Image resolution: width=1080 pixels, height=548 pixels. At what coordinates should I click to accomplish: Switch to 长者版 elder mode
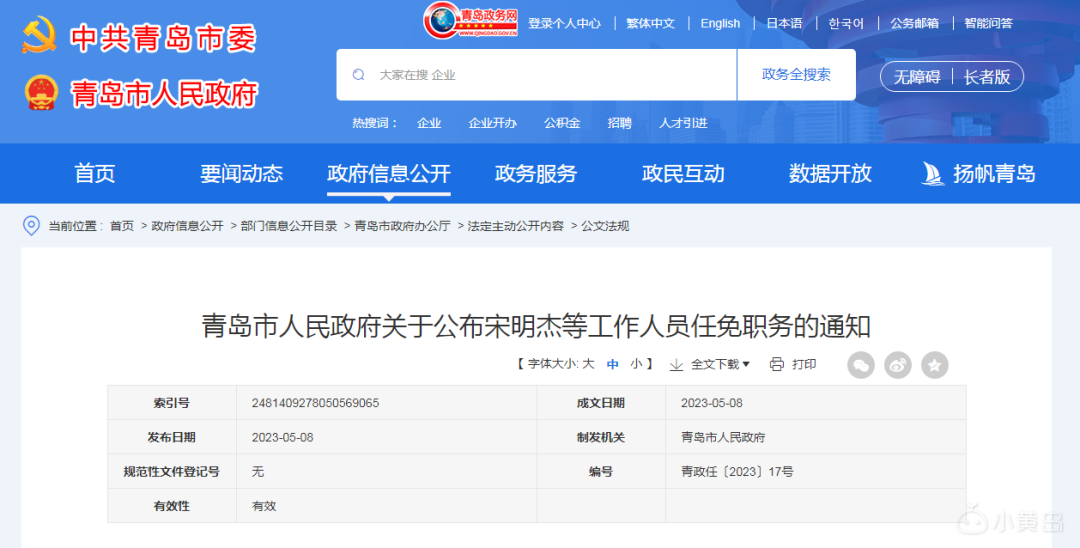pos(987,77)
